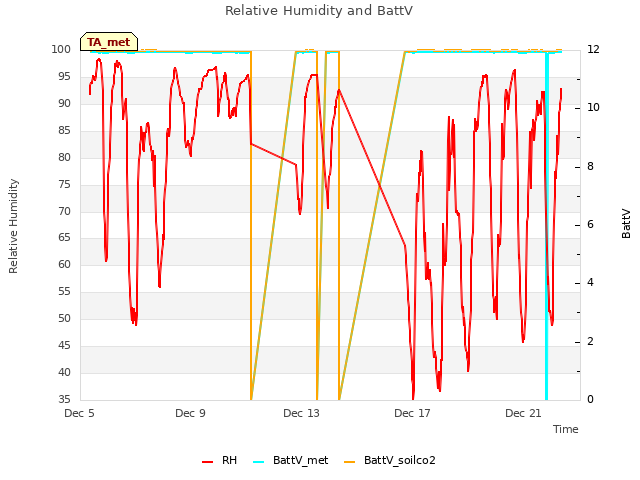
Task: Click the orange BattV_soilco2 legend color marker
Action: coord(349,462)
